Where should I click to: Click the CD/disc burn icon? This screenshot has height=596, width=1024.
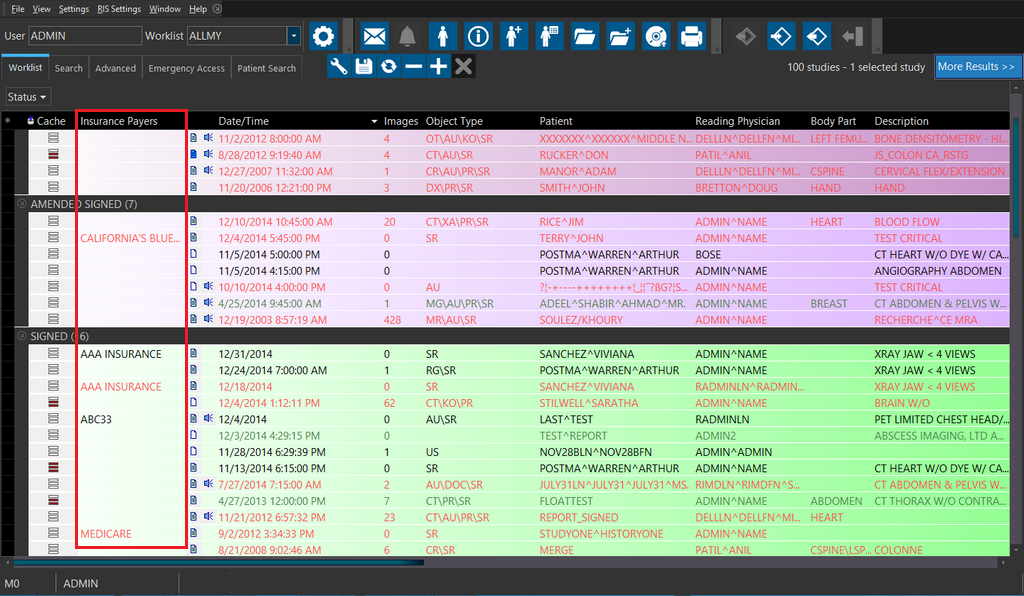[x=655, y=37]
